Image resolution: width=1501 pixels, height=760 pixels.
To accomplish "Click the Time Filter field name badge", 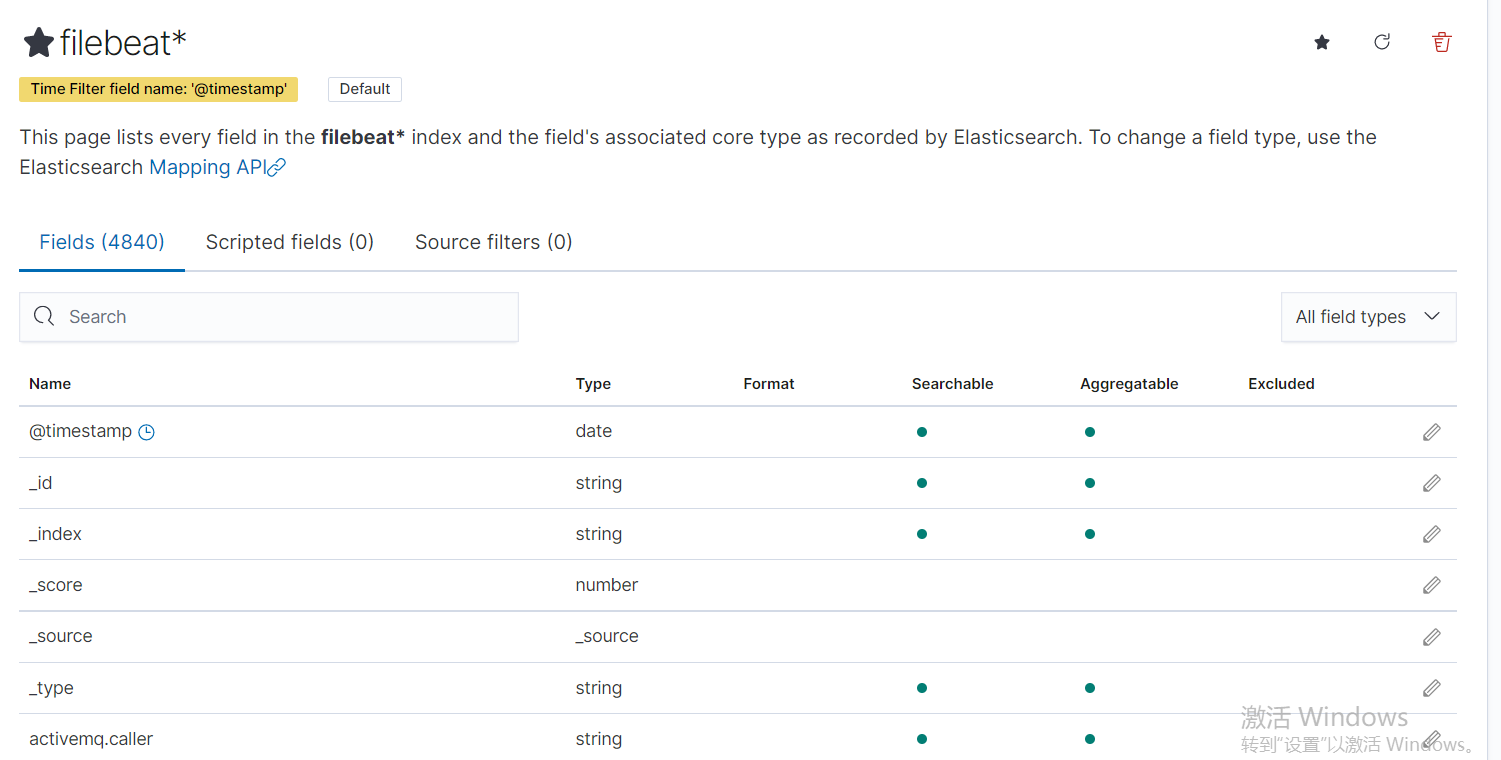I will click(158, 89).
